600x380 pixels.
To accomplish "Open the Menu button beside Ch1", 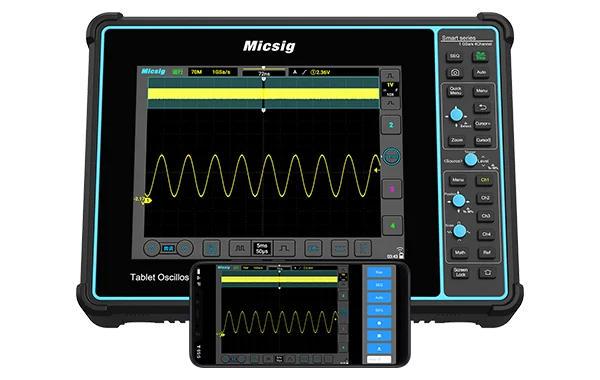I will [x=458, y=180].
